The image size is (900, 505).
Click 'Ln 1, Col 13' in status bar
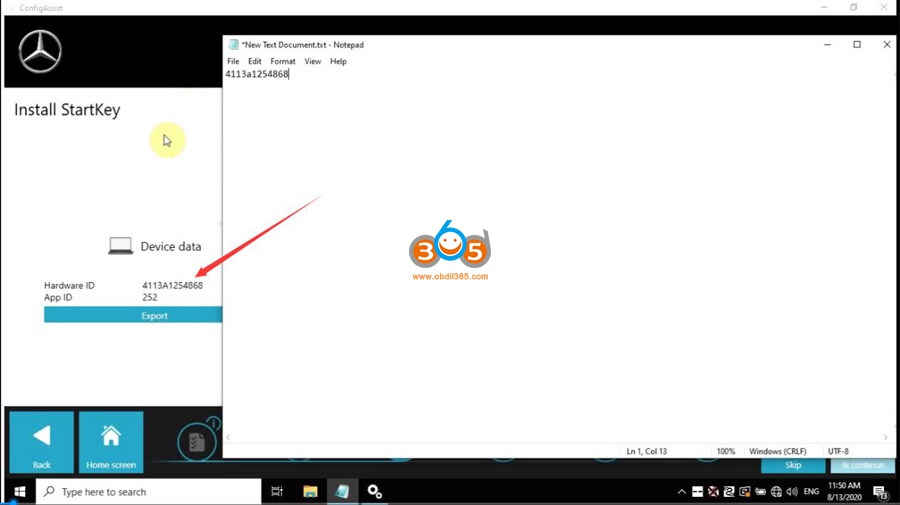[x=646, y=451]
